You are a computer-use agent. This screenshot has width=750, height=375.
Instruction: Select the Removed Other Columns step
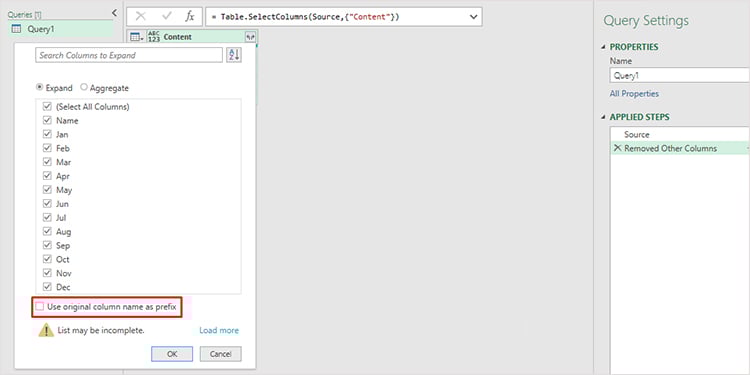(680, 148)
